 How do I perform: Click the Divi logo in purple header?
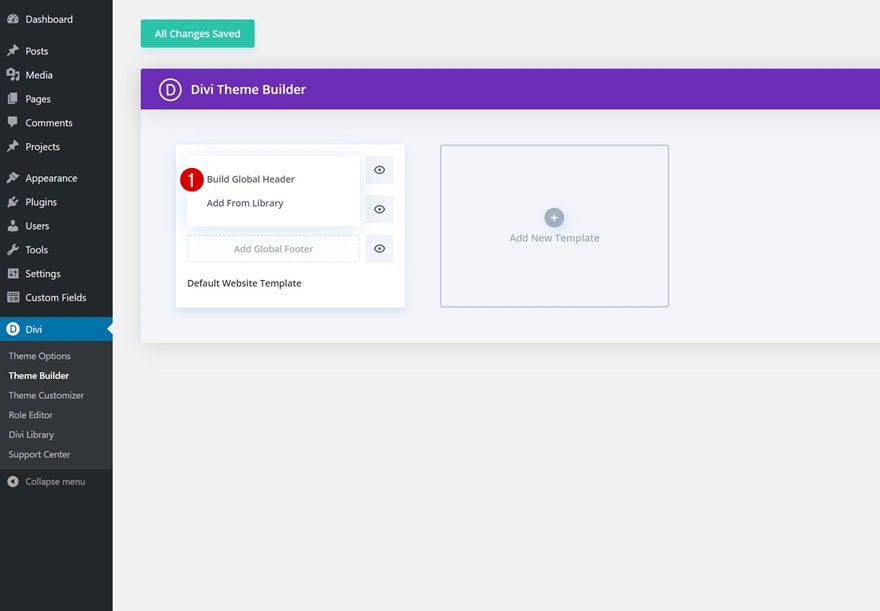[x=170, y=90]
